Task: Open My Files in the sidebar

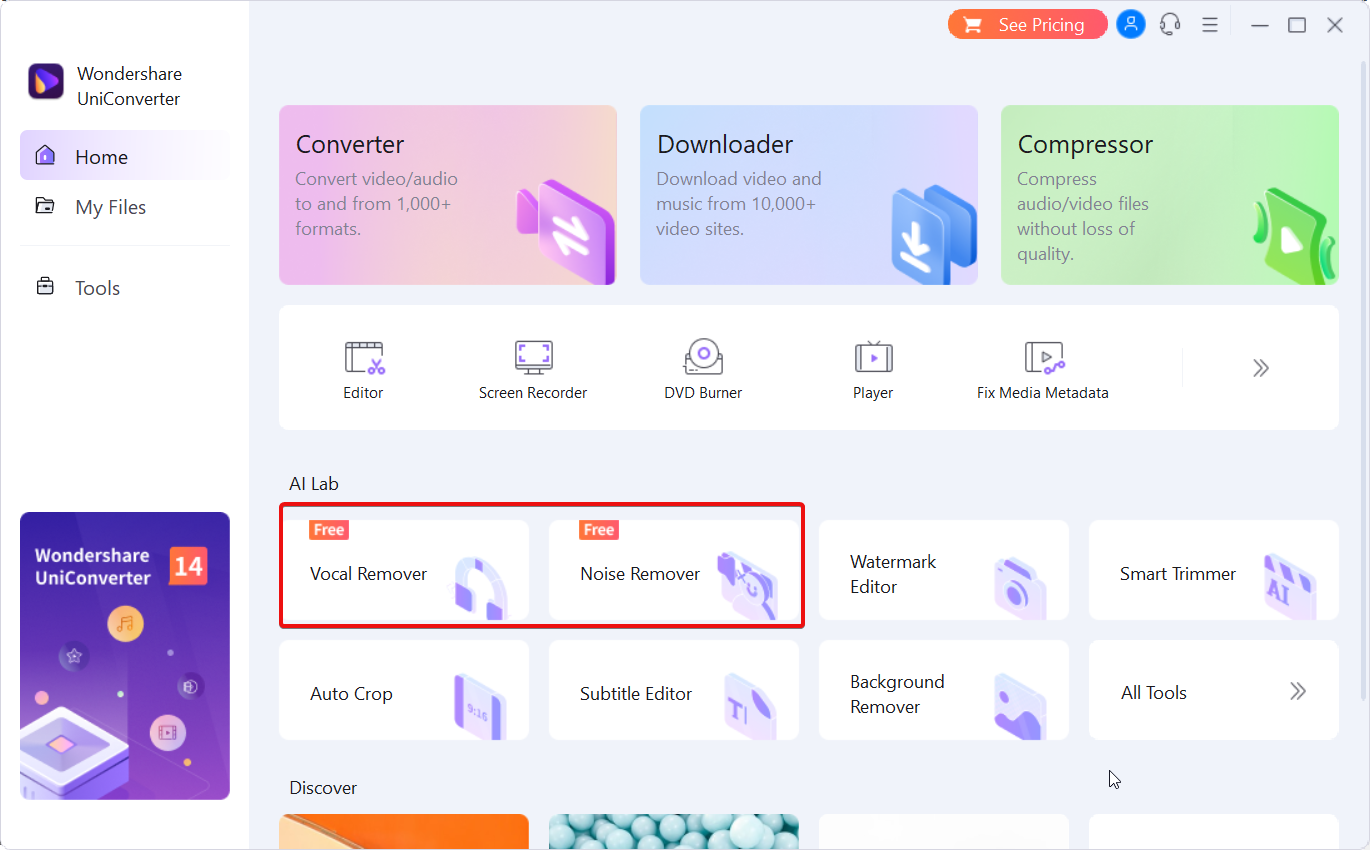Action: click(125, 207)
